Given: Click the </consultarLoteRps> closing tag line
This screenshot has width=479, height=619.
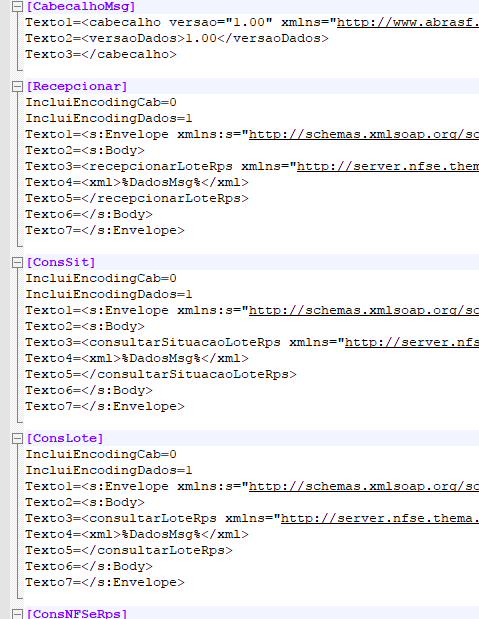Looking at the screenshot, I should pos(129,551).
